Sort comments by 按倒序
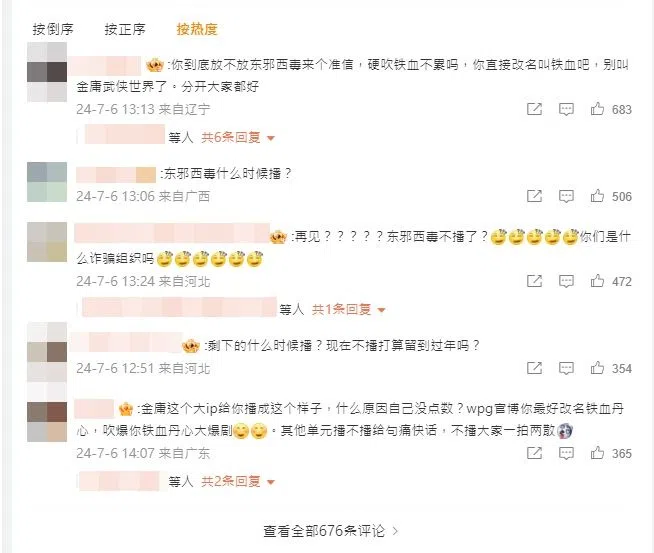Screen dimensions: 654x553 [x=53, y=29]
